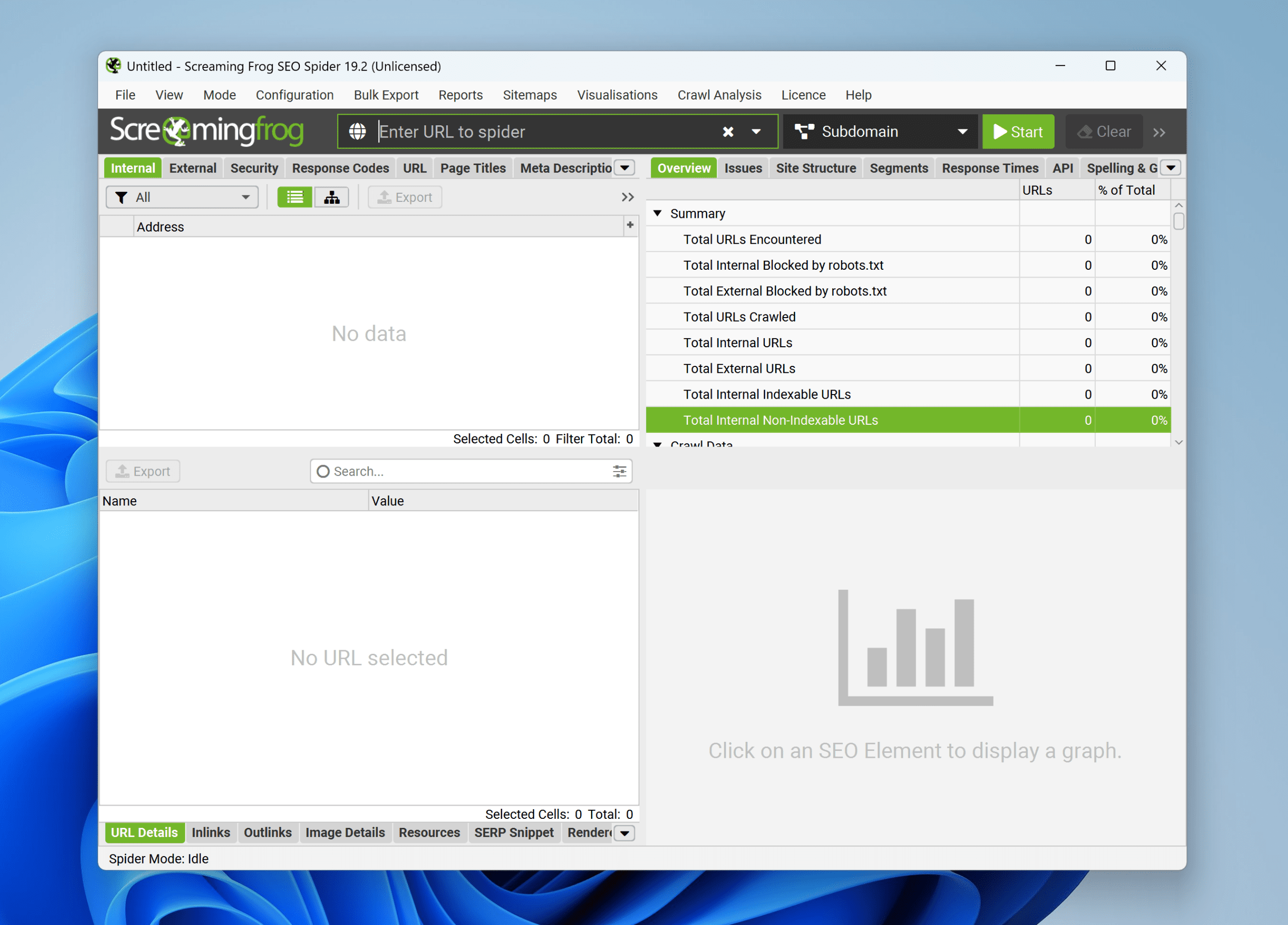
Task: Select Total Internal Indexable URLs row
Action: point(909,395)
